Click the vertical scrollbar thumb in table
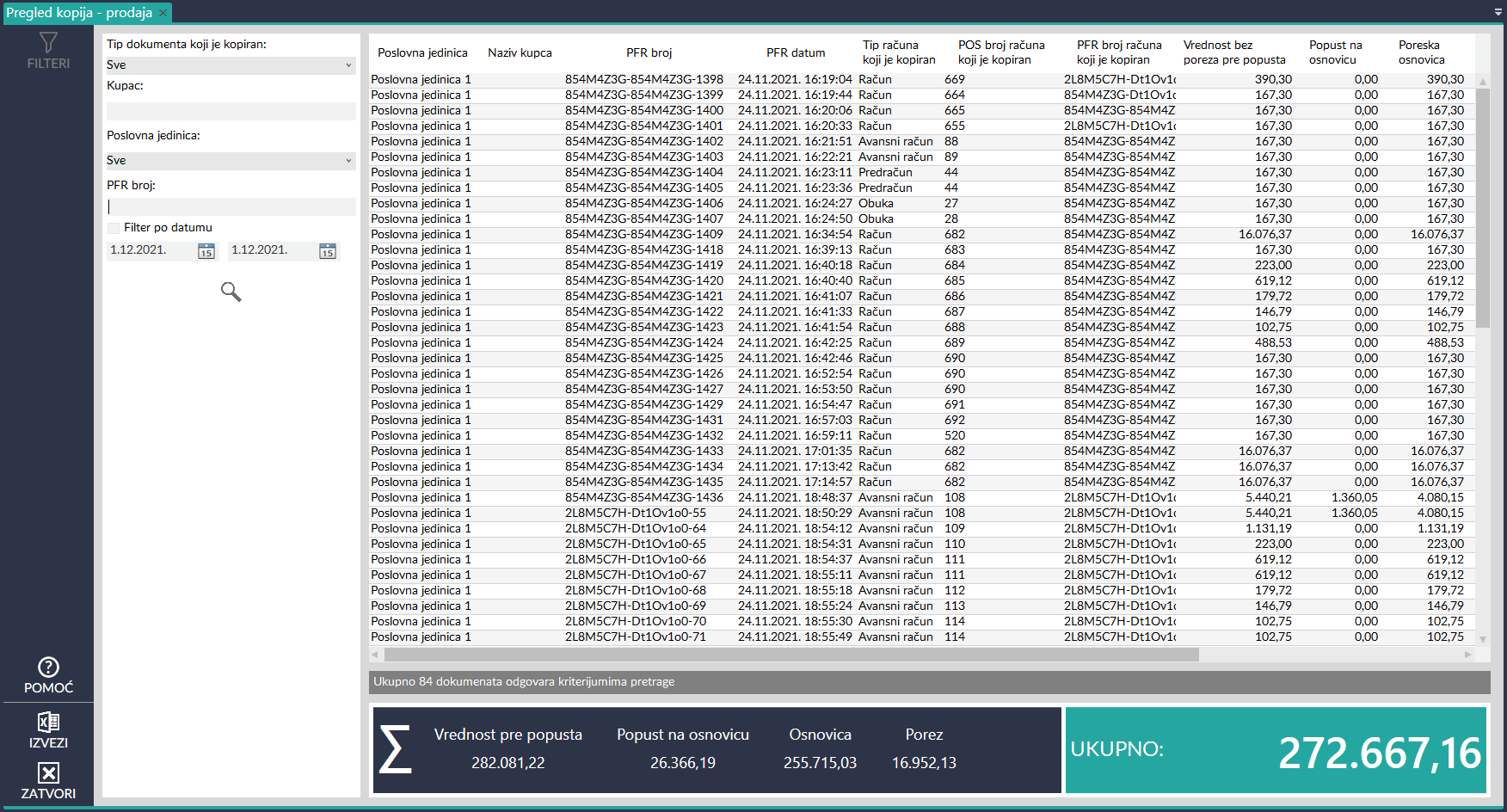 (x=1482, y=207)
